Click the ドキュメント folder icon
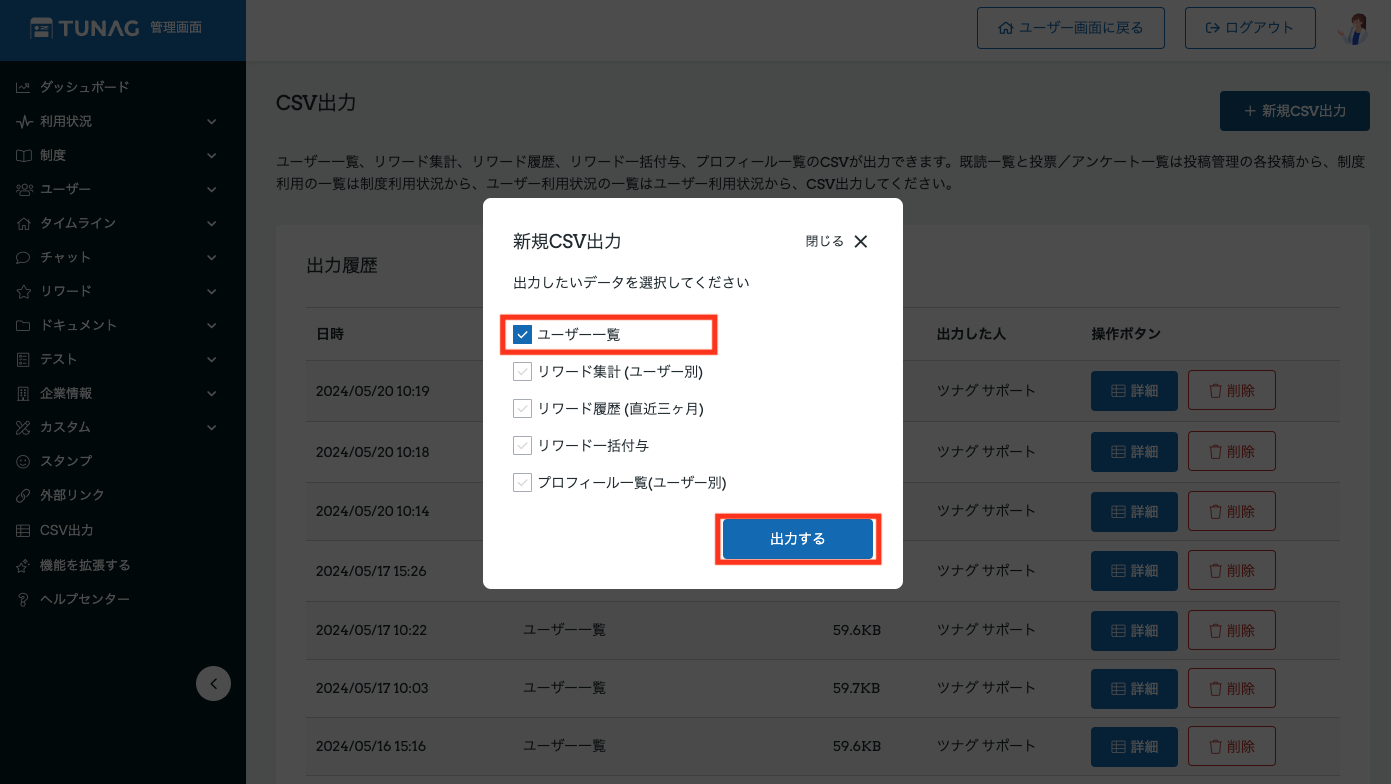 click(x=23, y=326)
